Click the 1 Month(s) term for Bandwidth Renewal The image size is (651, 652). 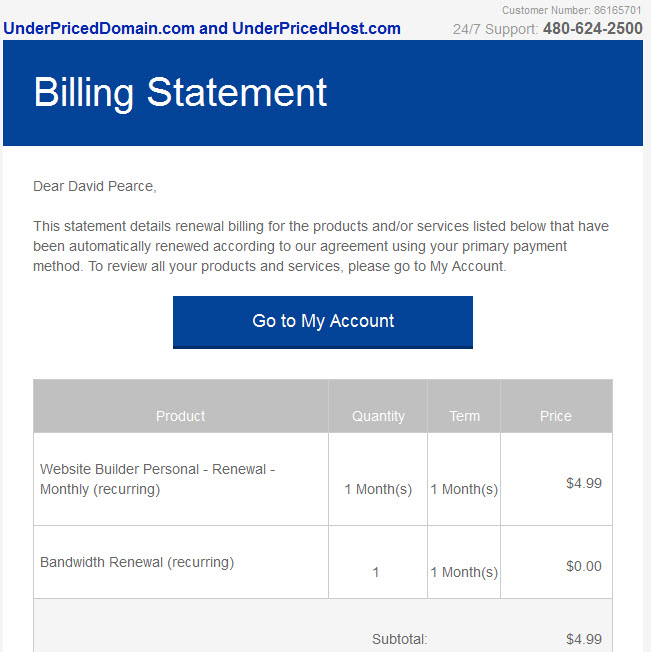pyautogui.click(x=464, y=572)
